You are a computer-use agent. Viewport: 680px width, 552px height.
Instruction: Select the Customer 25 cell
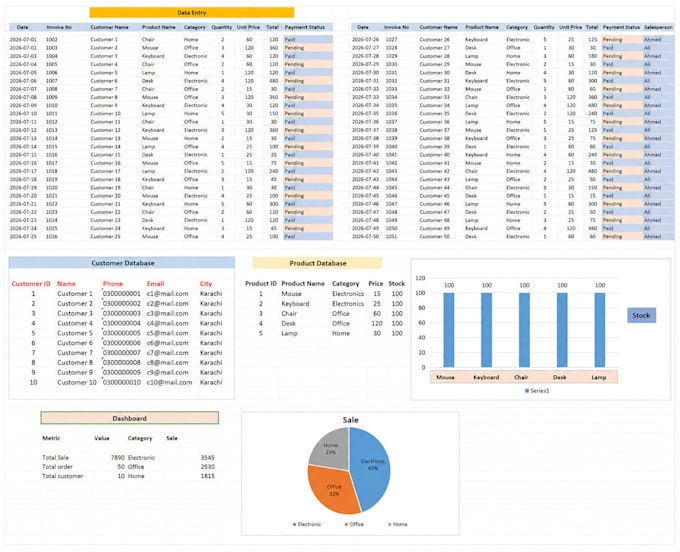click(105, 237)
